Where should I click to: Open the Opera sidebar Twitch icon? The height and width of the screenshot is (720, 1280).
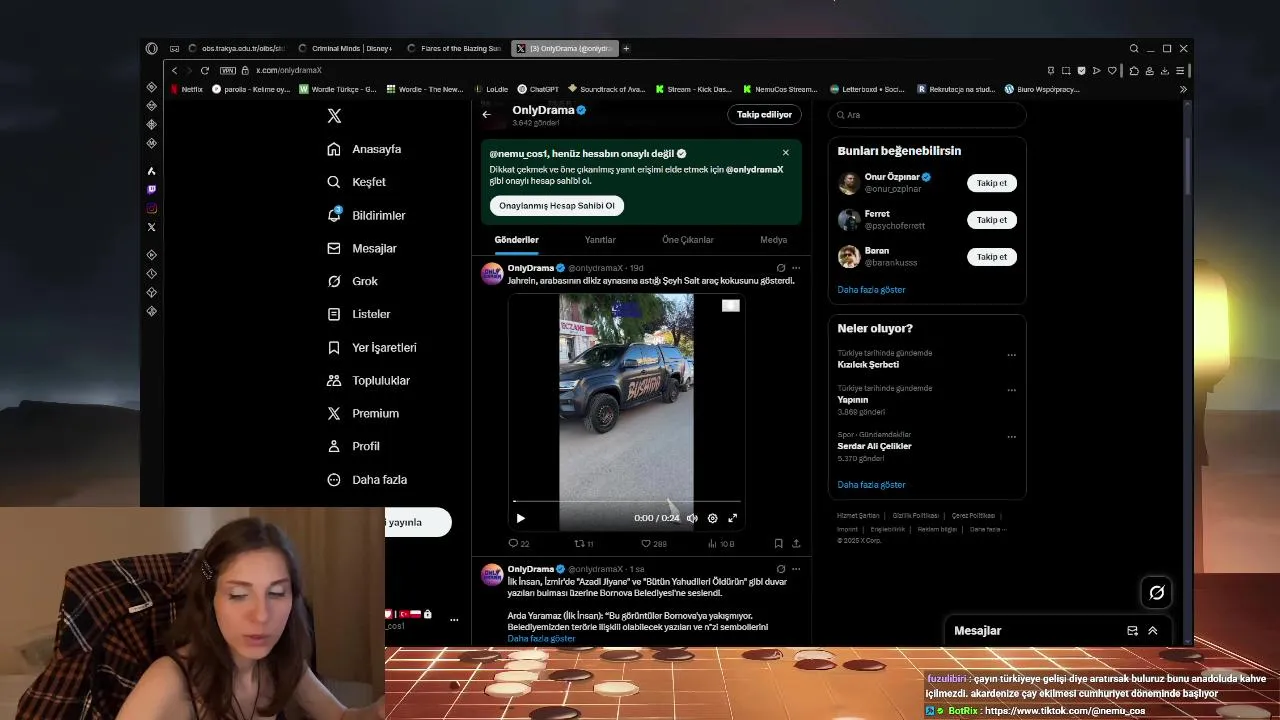tap(151, 189)
